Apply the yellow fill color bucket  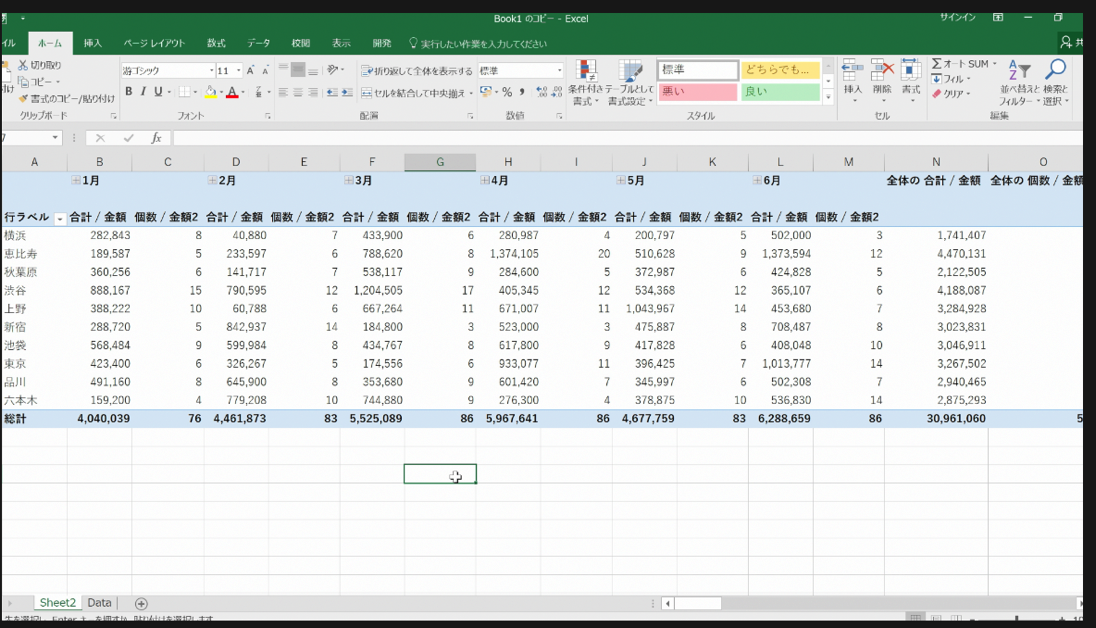click(x=210, y=92)
